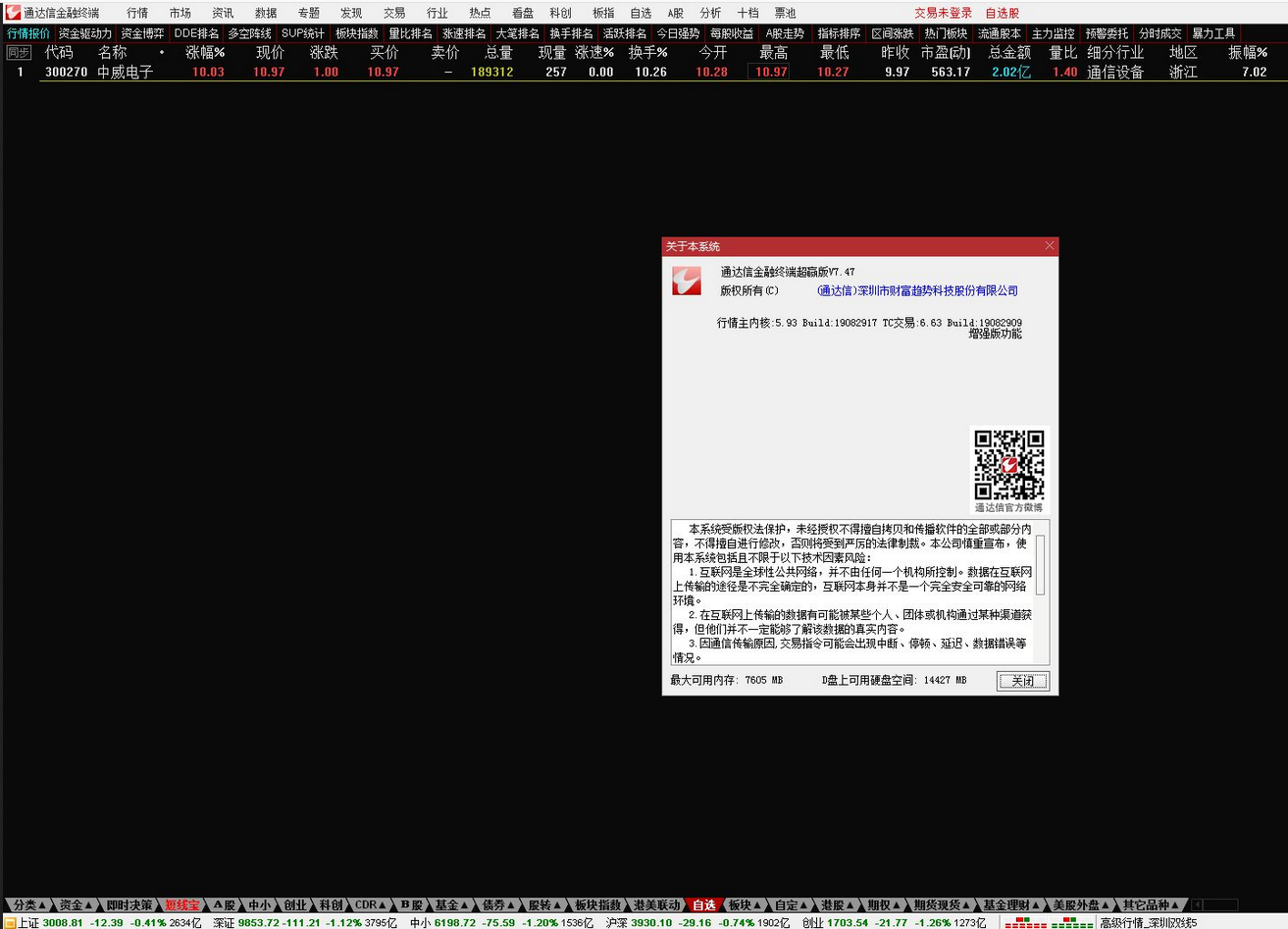
Task: Select the 热门板块 toolbar tab
Action: (x=946, y=33)
